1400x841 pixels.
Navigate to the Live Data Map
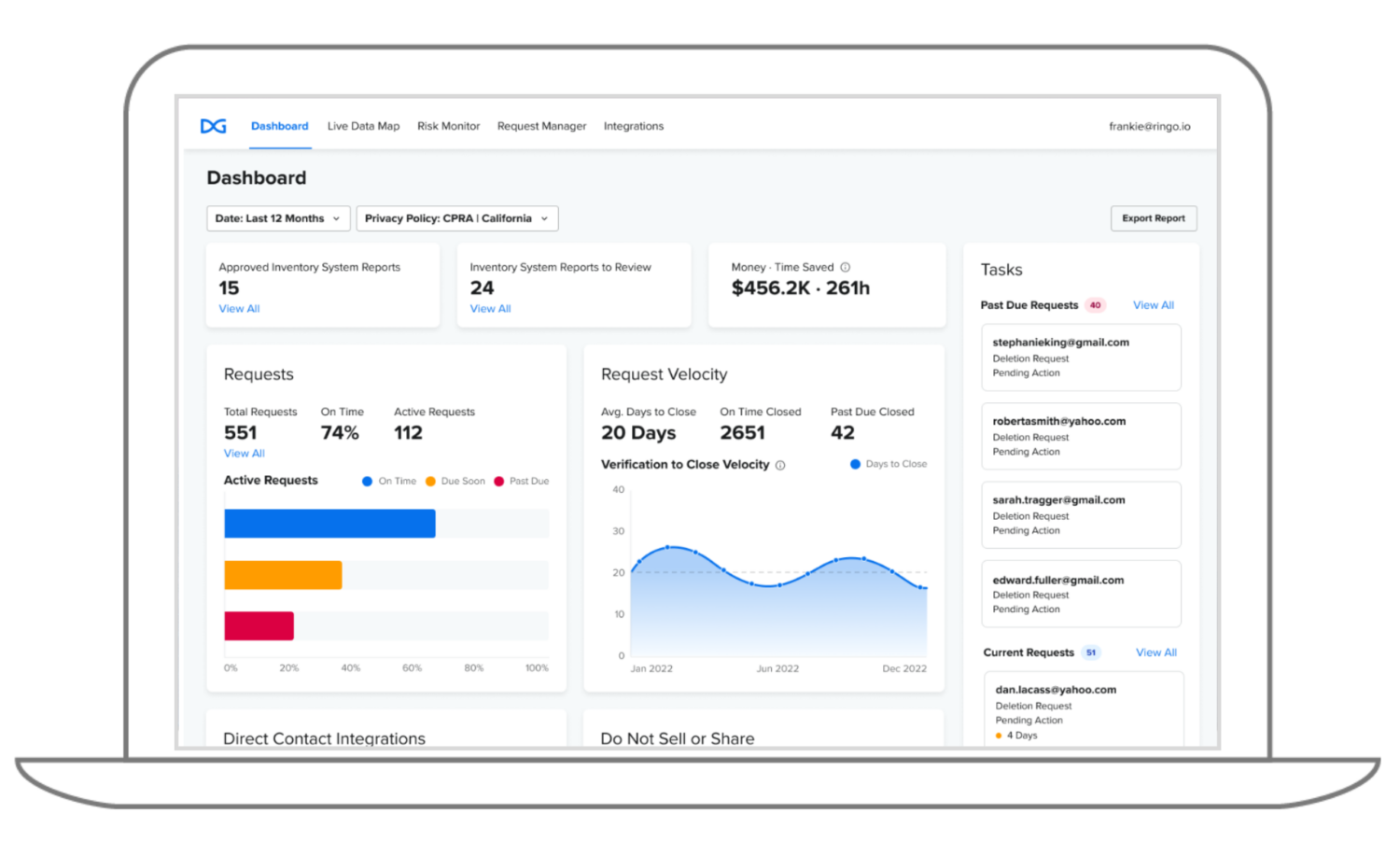coord(363,126)
